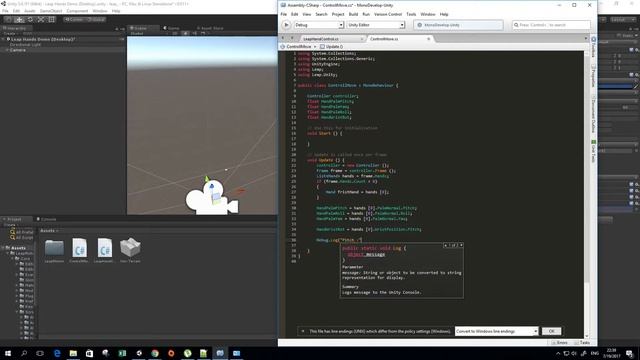This screenshot has height=360, width=640.
Task: Click the camera gizmo in Scene view
Action: pyautogui.click(x=211, y=198)
